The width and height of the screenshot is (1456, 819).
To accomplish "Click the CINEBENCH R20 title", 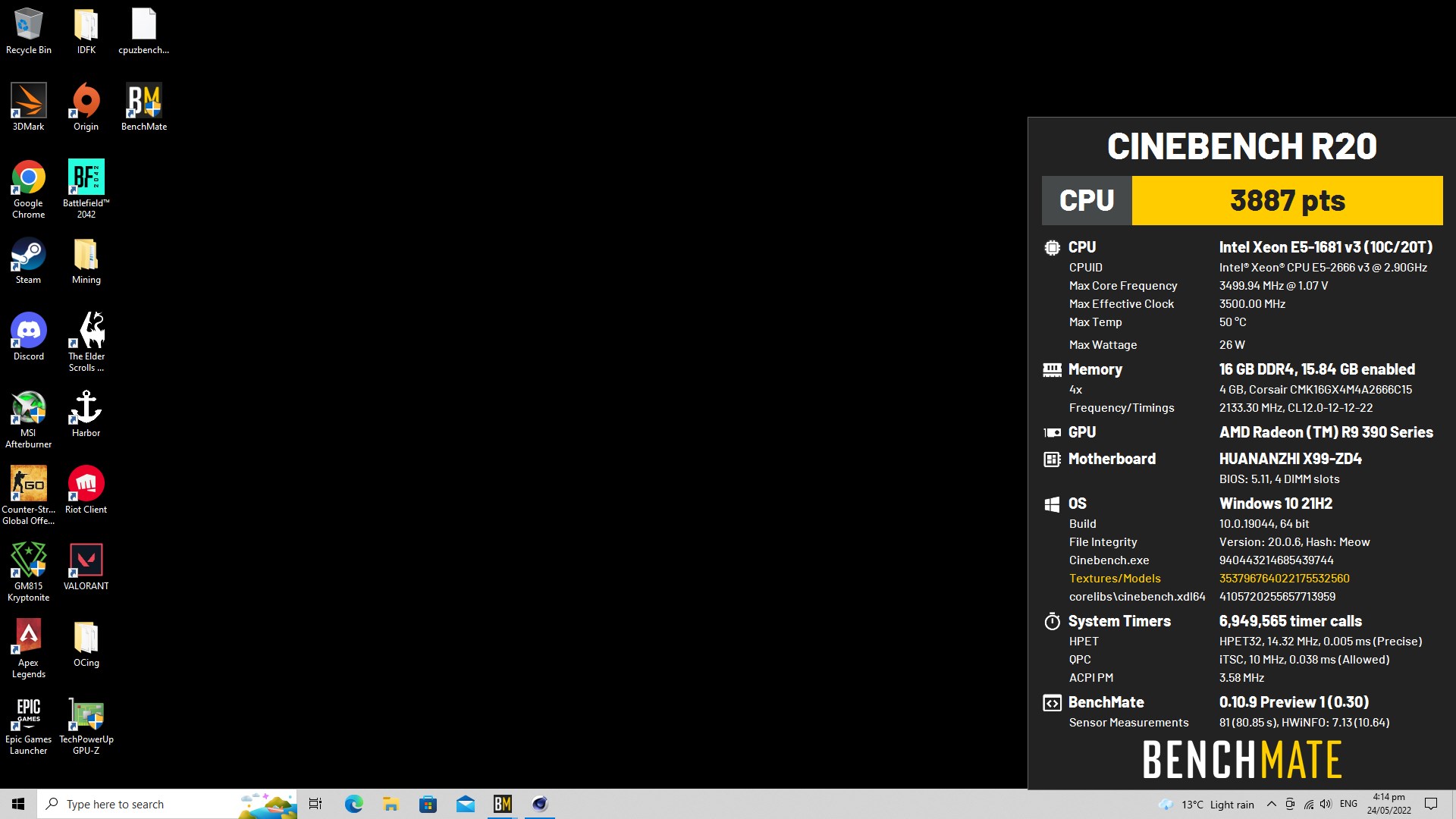I will 1241,146.
